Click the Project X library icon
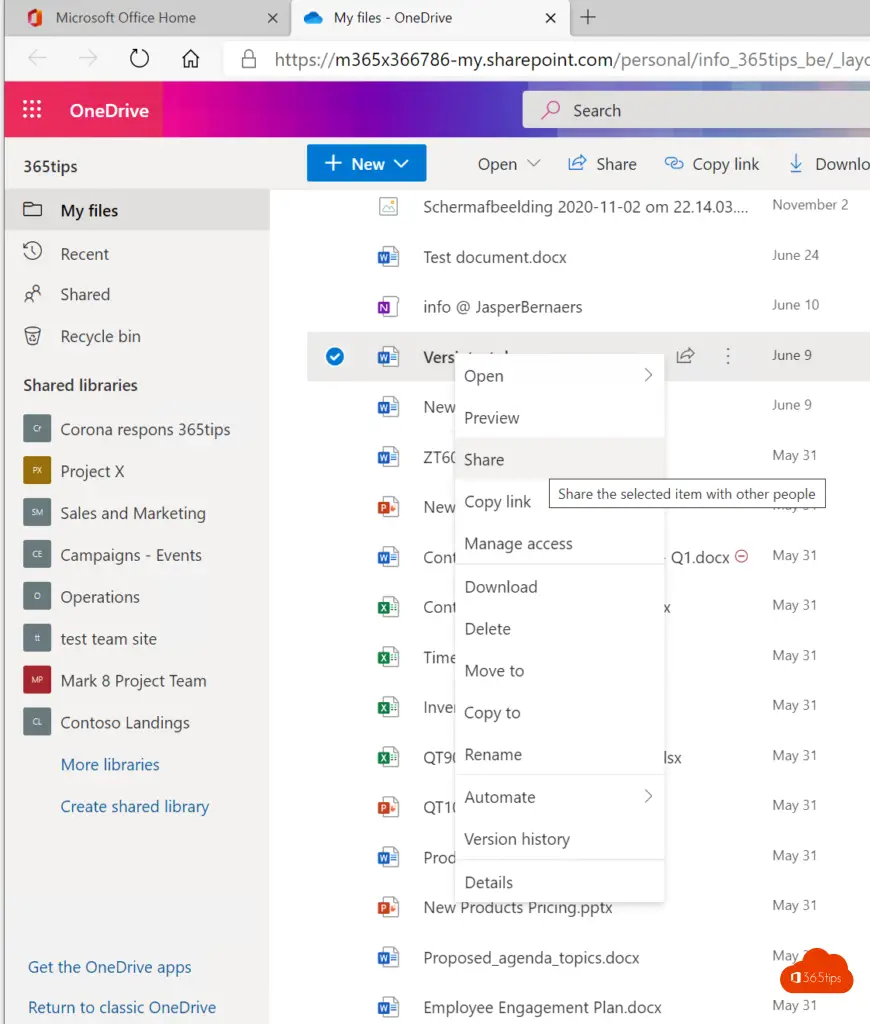The image size is (870, 1024). click(x=37, y=470)
